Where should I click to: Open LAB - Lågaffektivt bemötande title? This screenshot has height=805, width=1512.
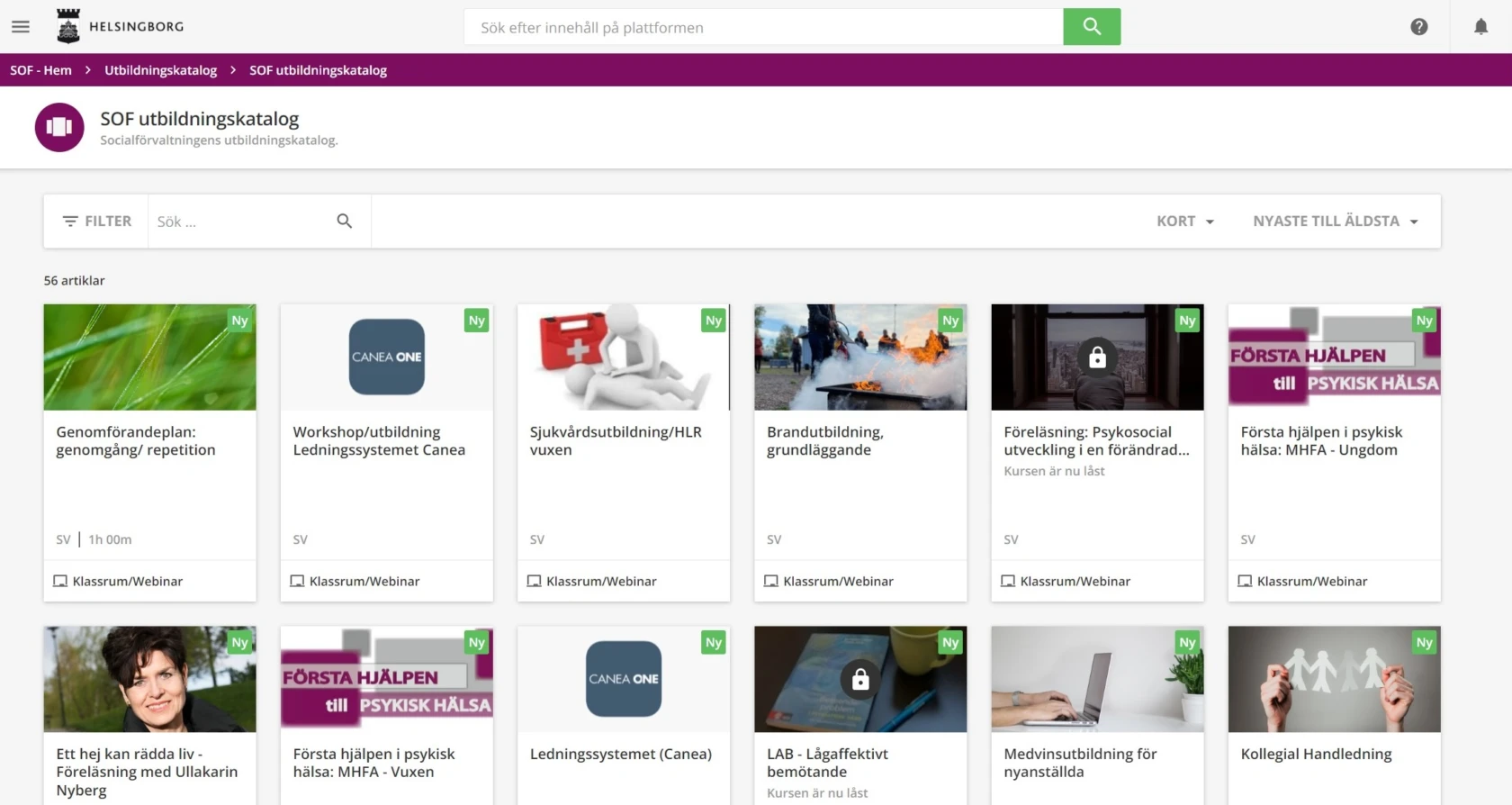(827, 763)
